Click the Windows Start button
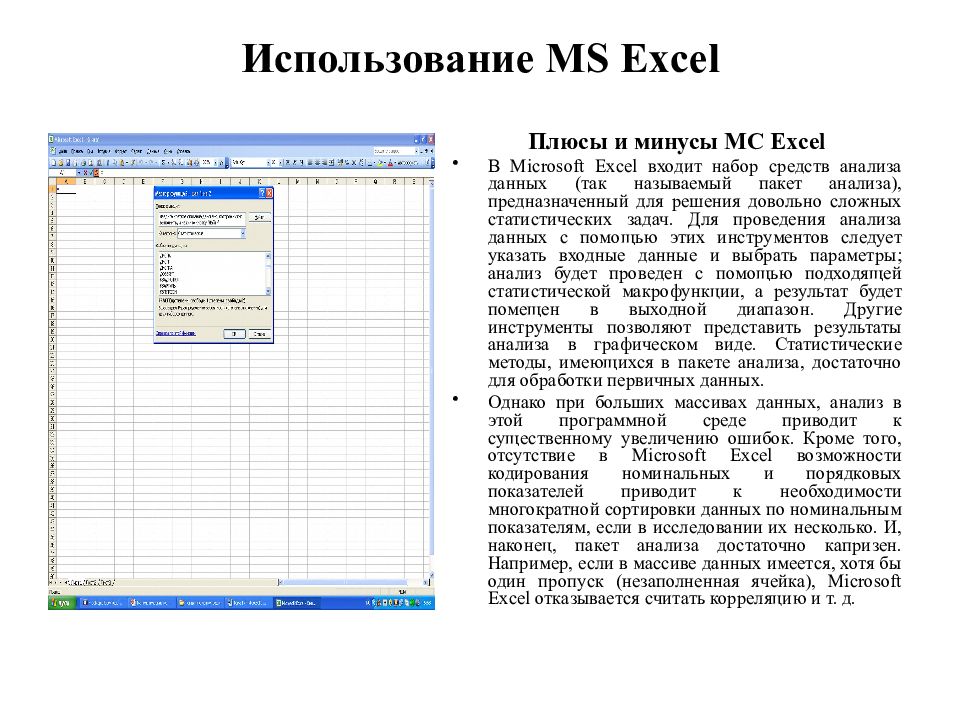The image size is (960, 720). coord(61,603)
